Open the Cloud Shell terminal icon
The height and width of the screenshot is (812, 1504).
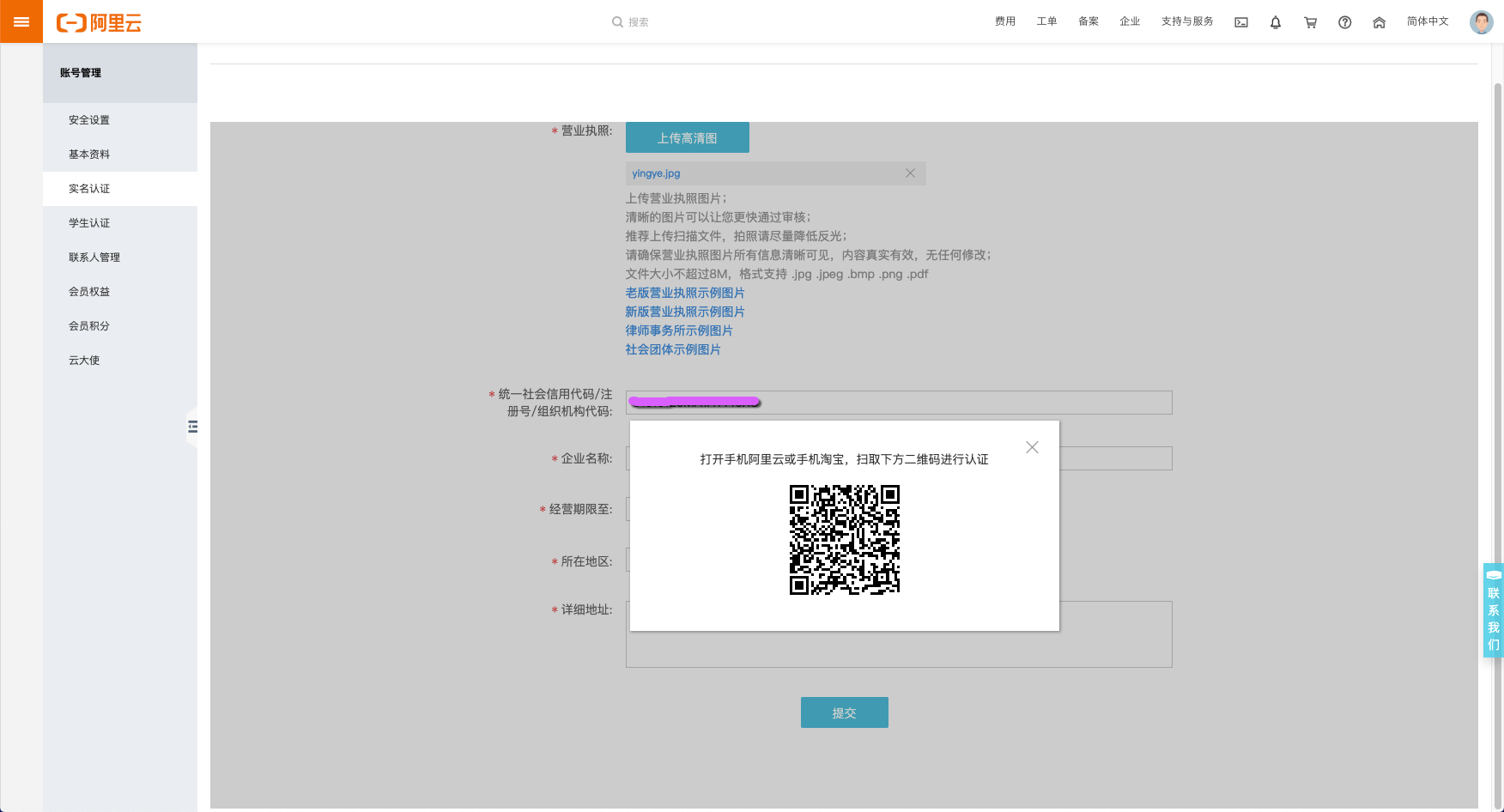[1241, 22]
